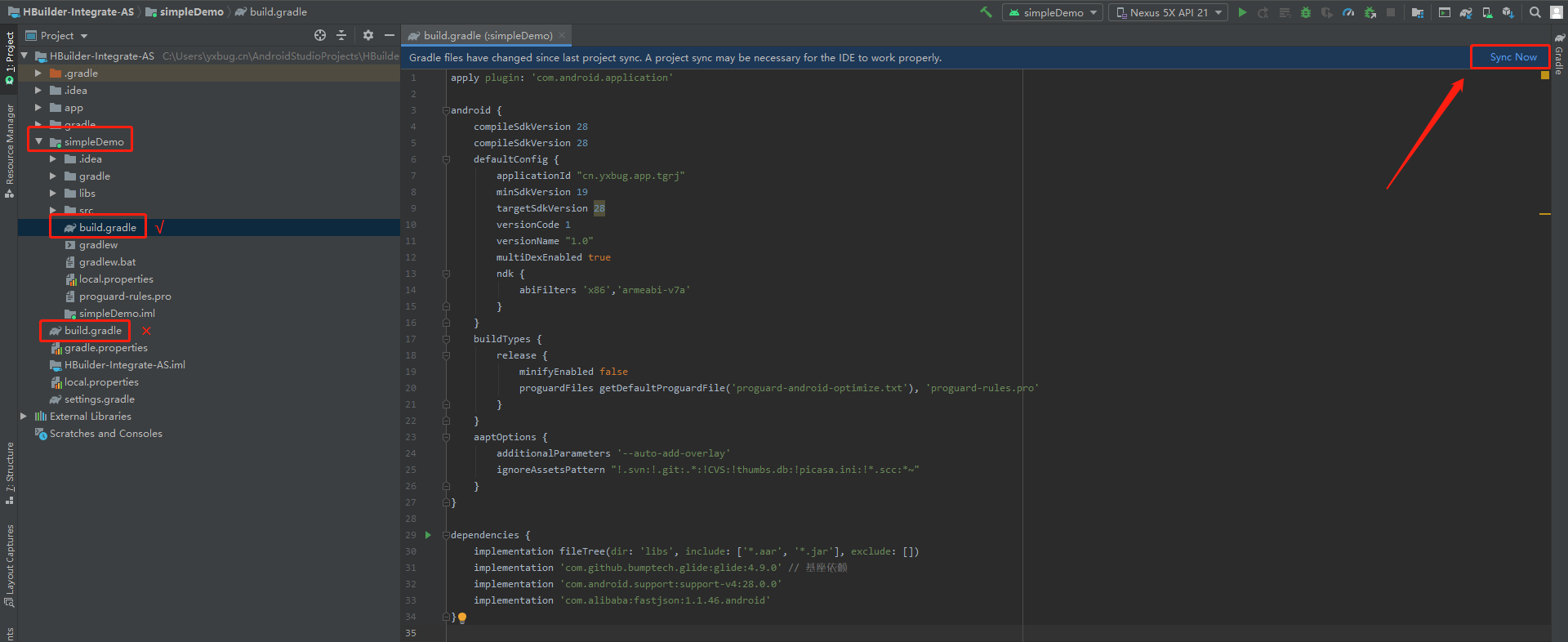Open the Nexus 5X API 21 device dropdown

point(1169,12)
